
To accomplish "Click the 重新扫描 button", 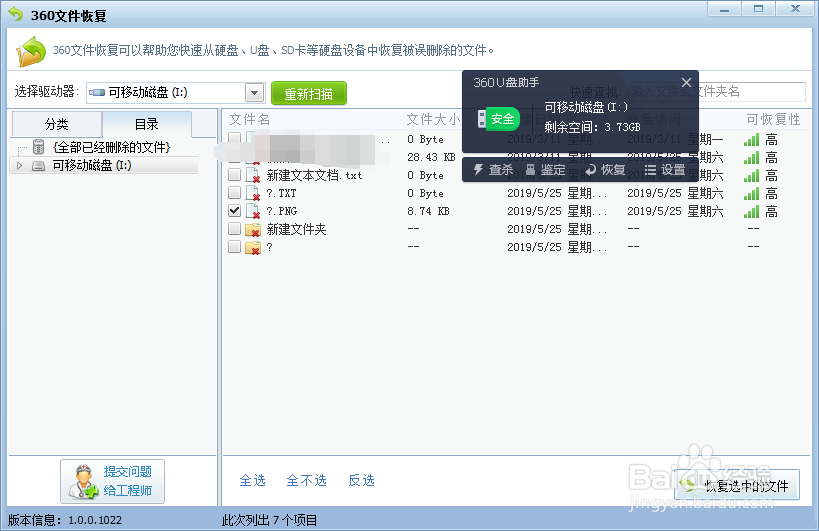I will [309, 93].
